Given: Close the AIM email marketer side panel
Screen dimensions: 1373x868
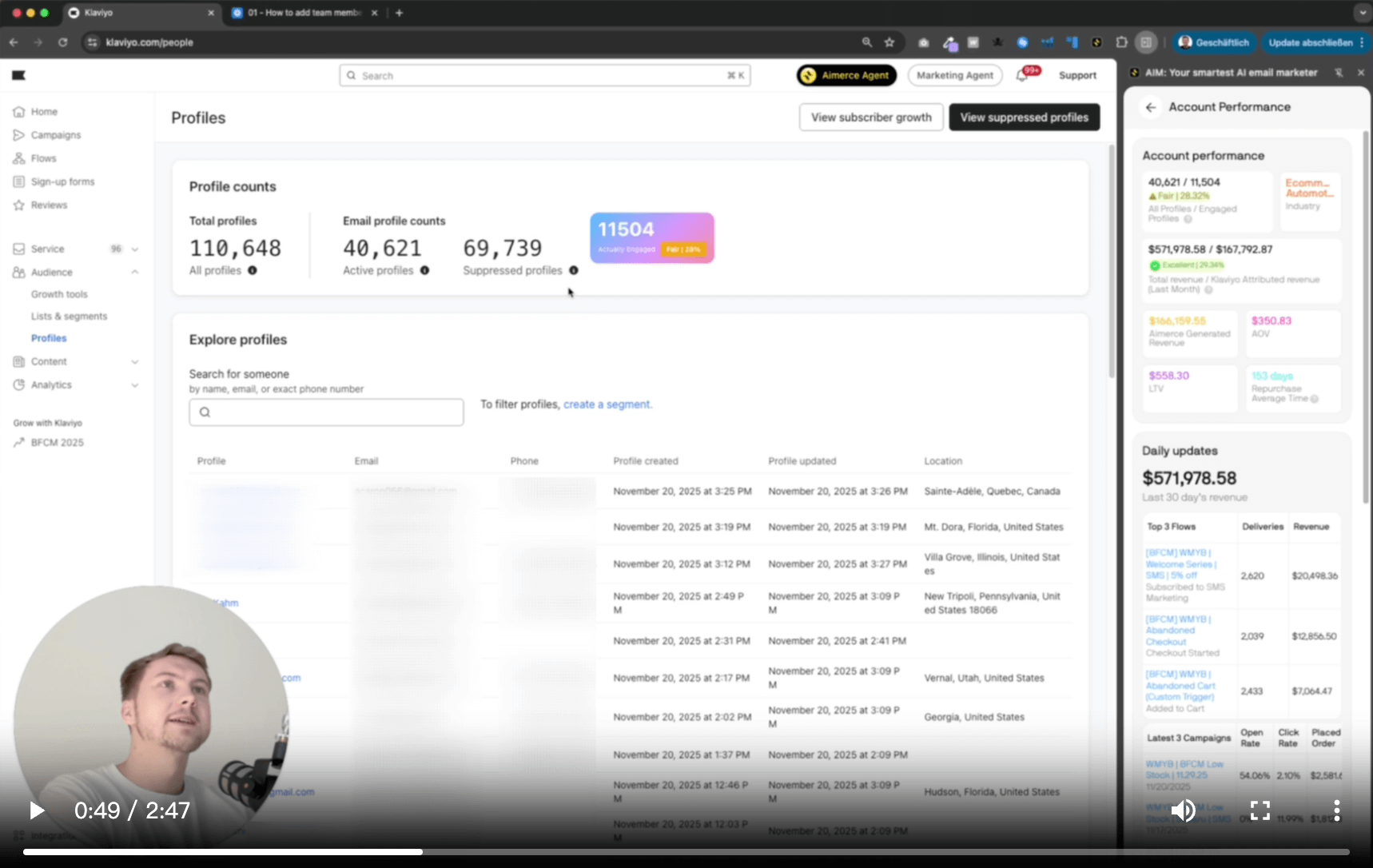Looking at the screenshot, I should [1362, 72].
